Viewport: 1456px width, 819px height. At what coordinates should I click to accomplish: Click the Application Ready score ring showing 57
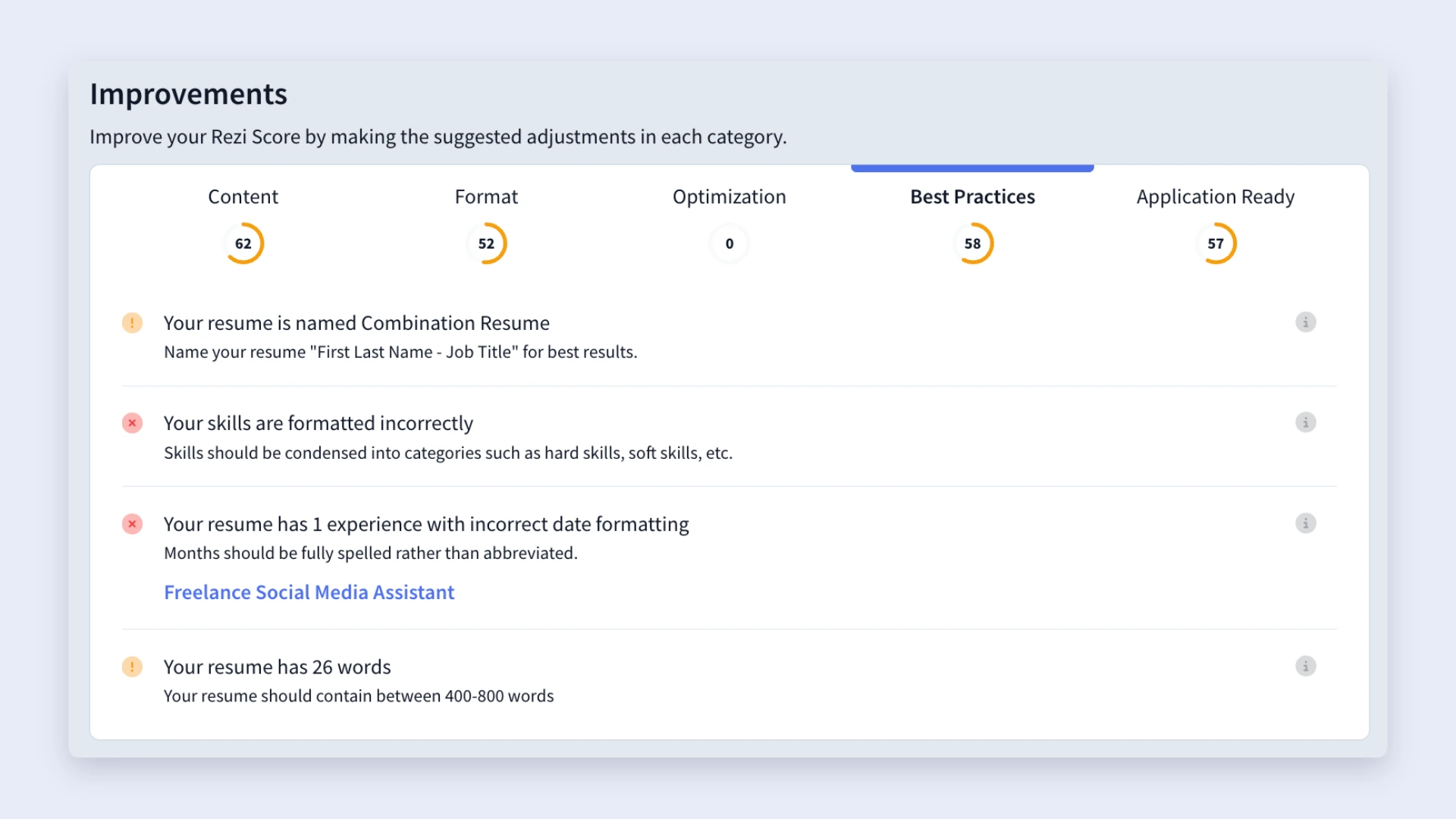[1215, 243]
